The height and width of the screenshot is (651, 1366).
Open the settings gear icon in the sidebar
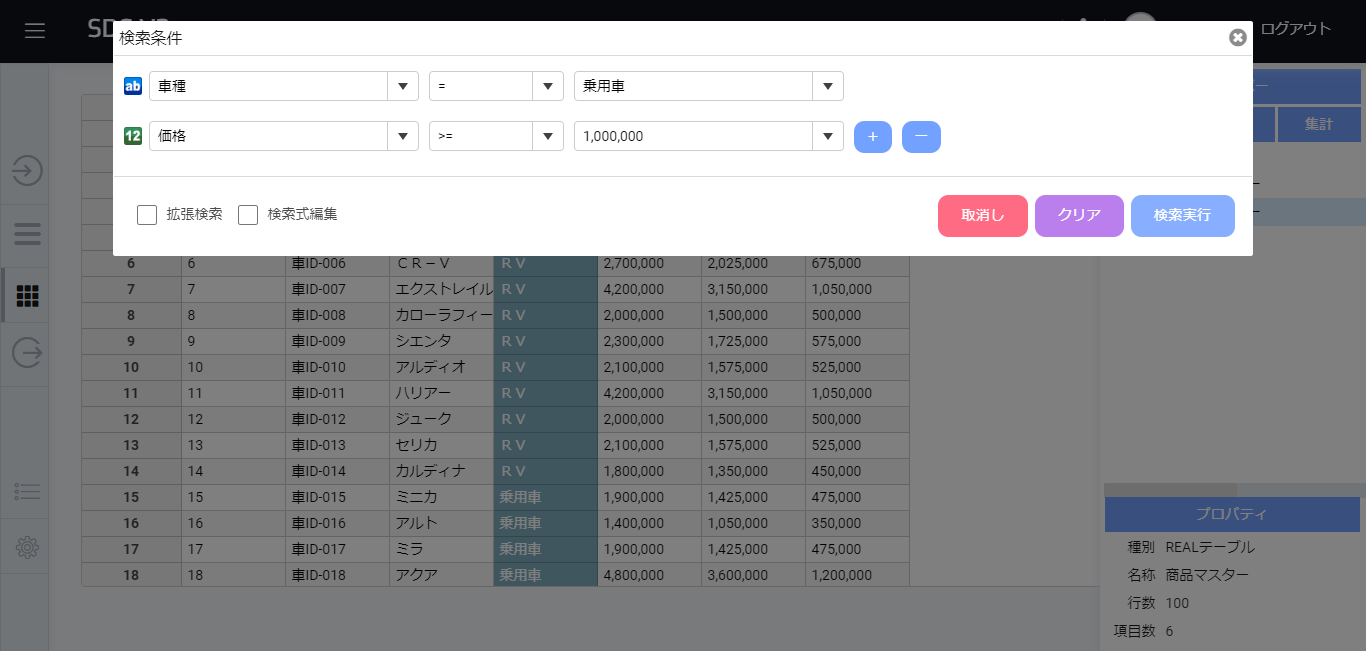point(24,547)
